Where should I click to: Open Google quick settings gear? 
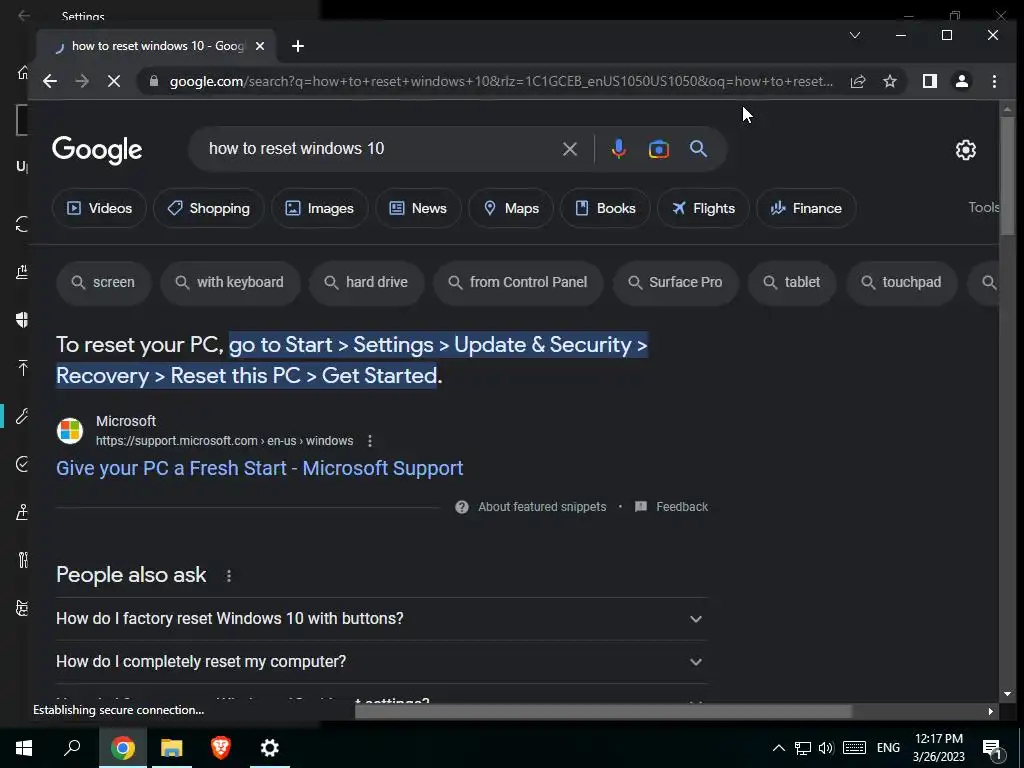point(965,150)
